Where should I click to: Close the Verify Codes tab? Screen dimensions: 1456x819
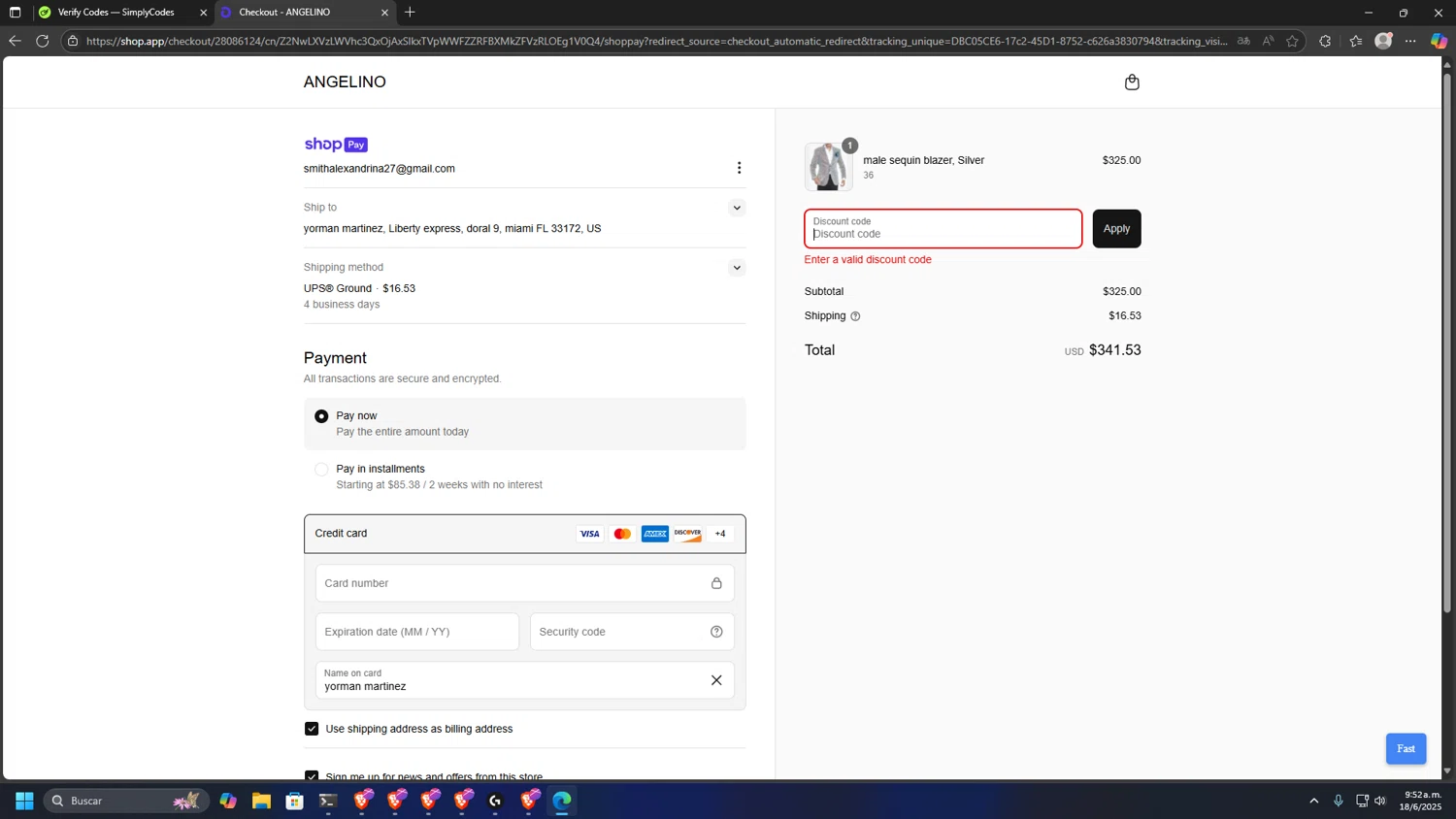(203, 13)
